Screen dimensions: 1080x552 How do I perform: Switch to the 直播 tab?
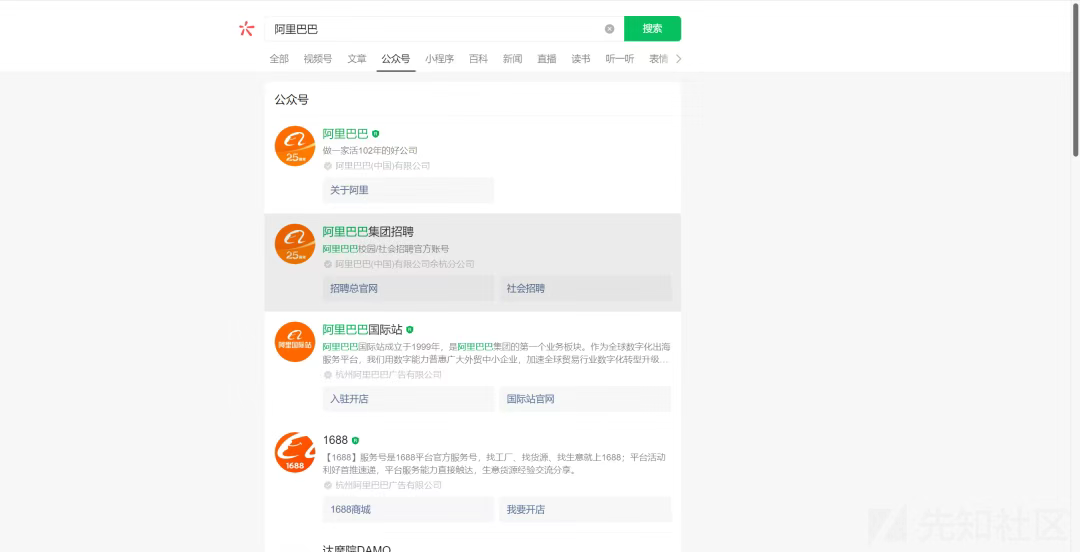coord(547,59)
